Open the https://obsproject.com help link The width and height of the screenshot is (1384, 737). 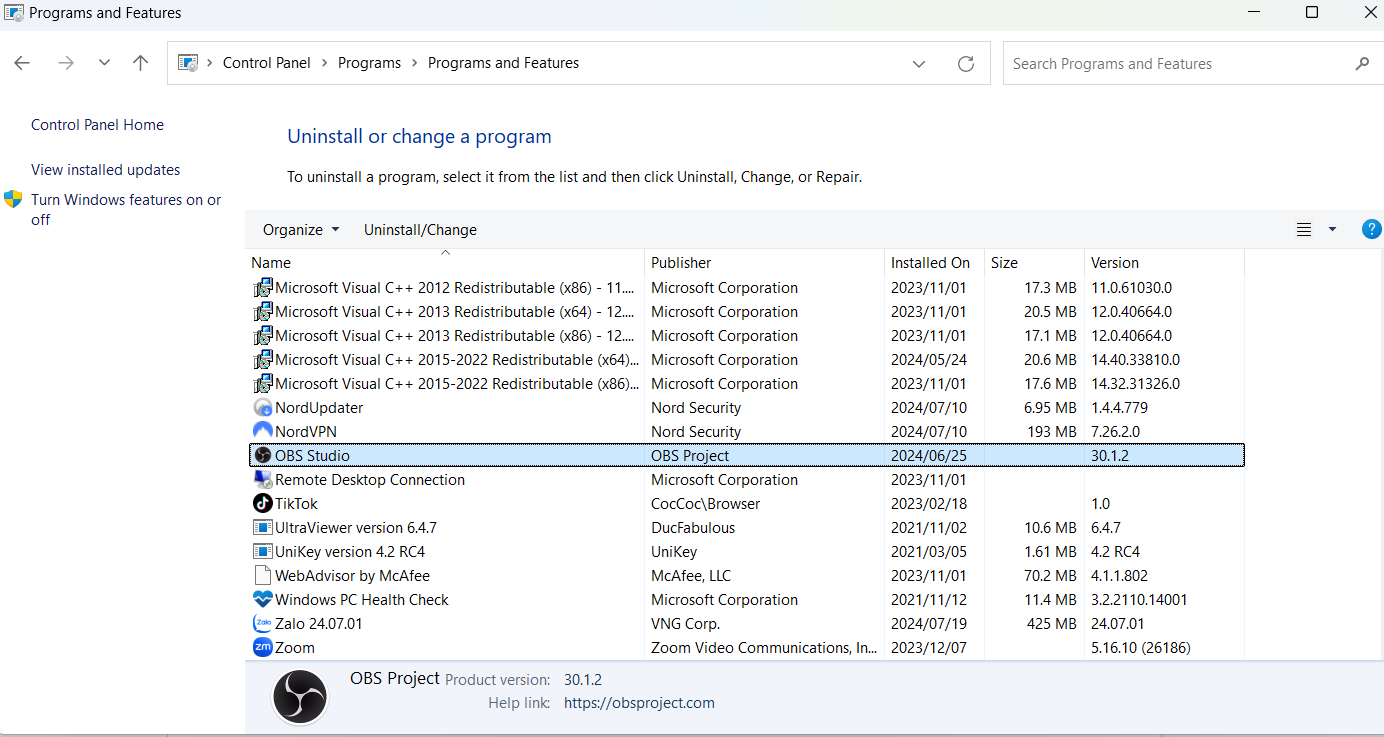click(x=639, y=703)
